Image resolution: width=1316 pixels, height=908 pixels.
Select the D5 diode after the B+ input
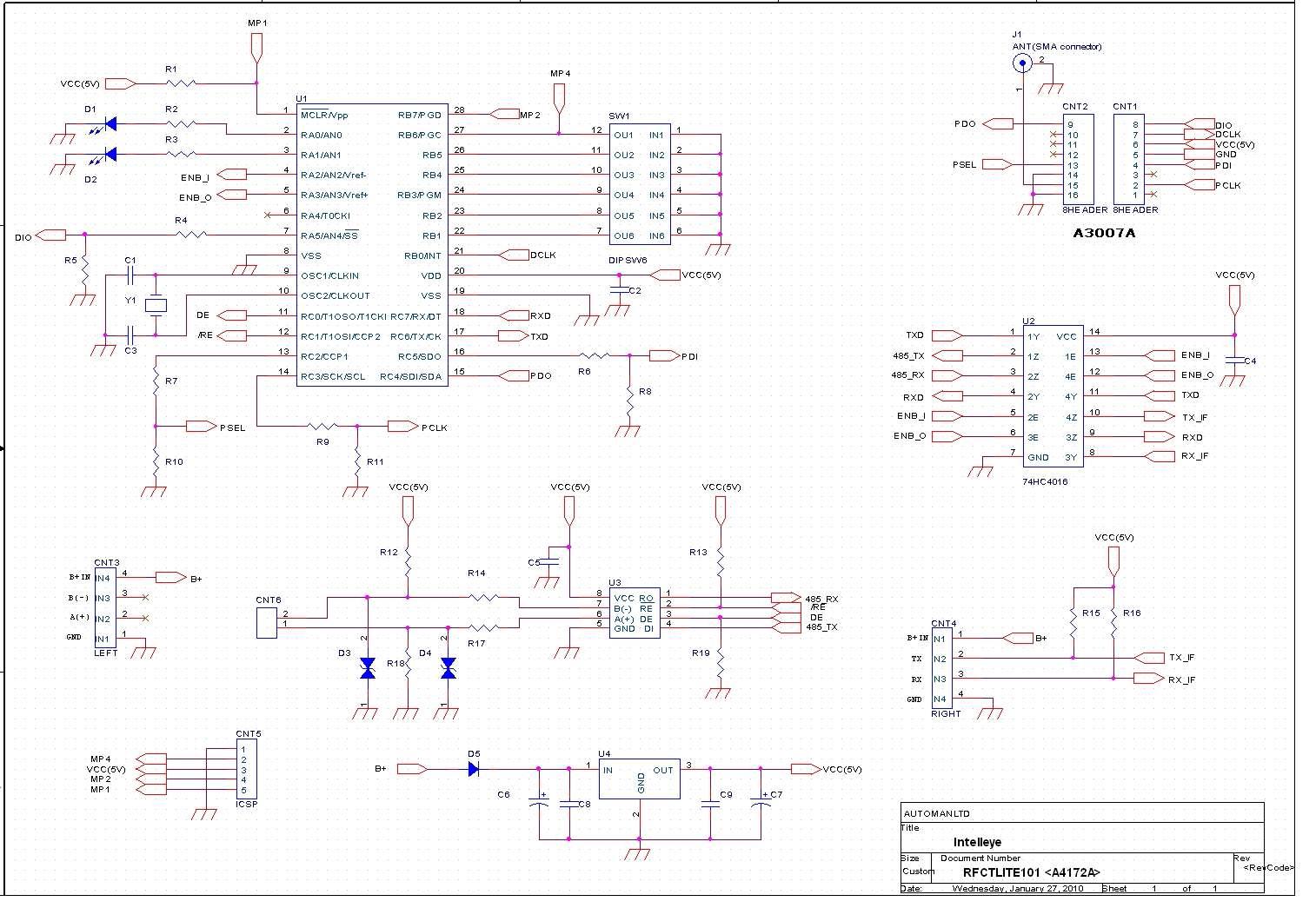coord(474,769)
